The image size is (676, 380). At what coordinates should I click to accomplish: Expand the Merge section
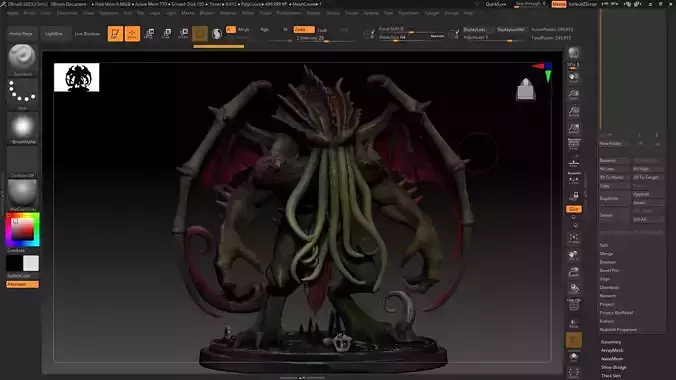[x=606, y=254]
